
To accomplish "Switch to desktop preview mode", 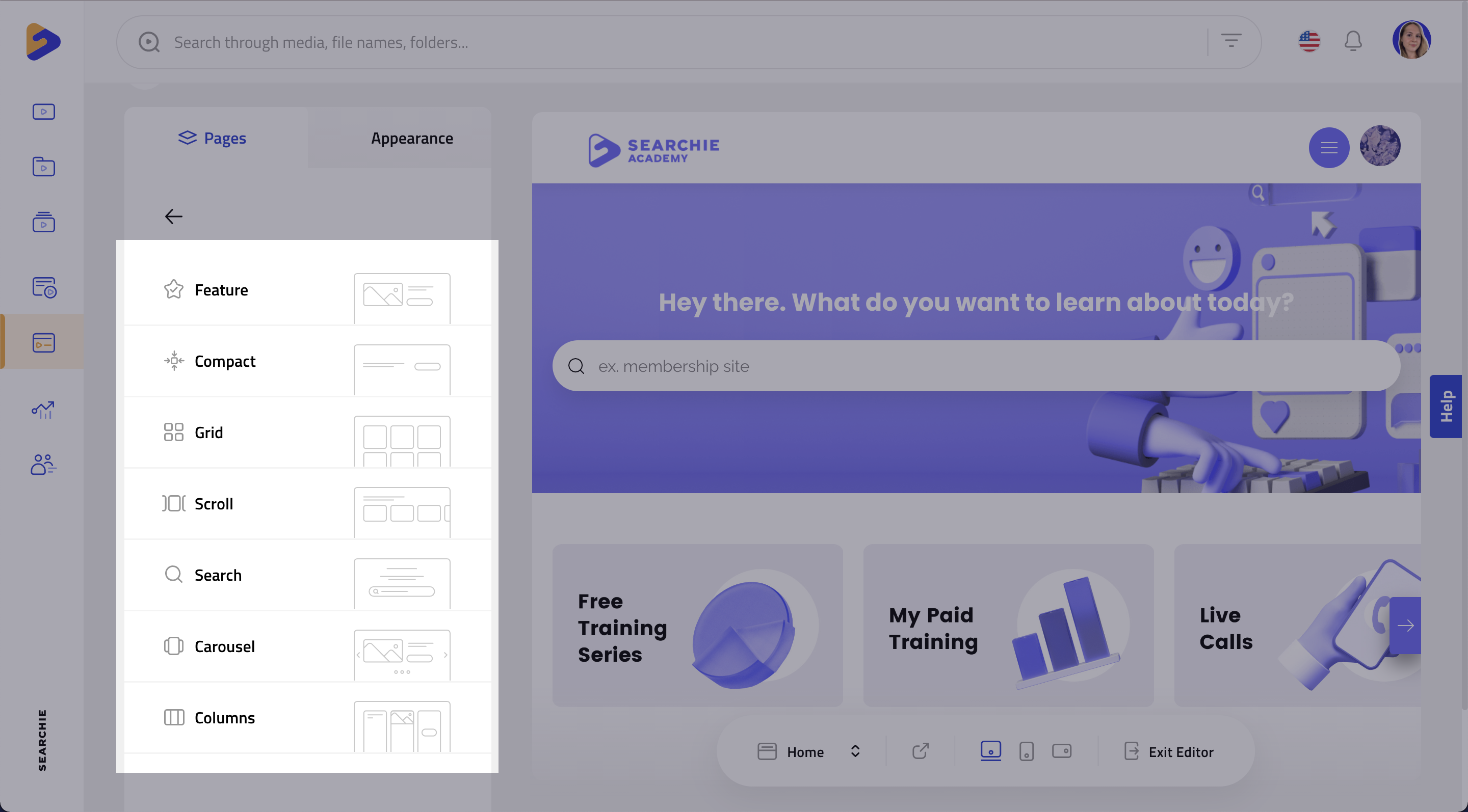I will click(x=990, y=750).
